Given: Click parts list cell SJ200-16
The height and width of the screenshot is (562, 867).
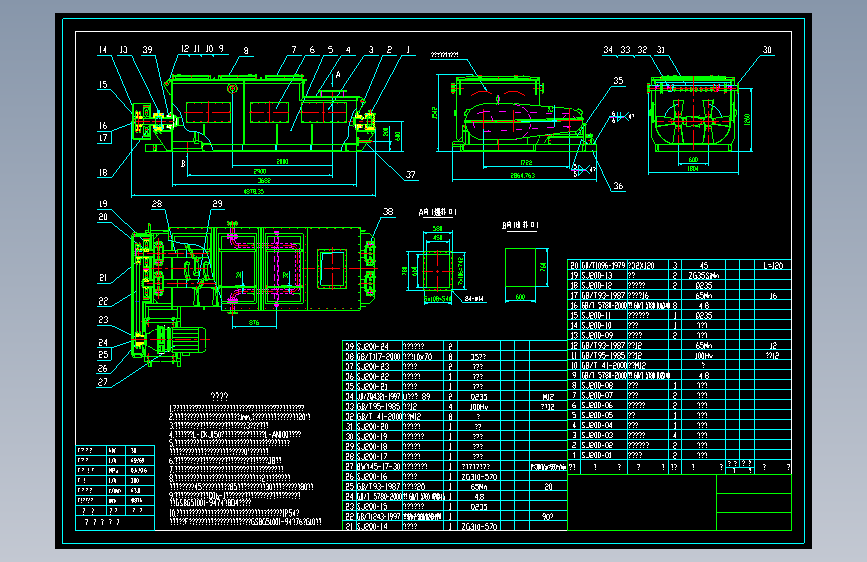Looking at the screenshot, I should point(373,476).
